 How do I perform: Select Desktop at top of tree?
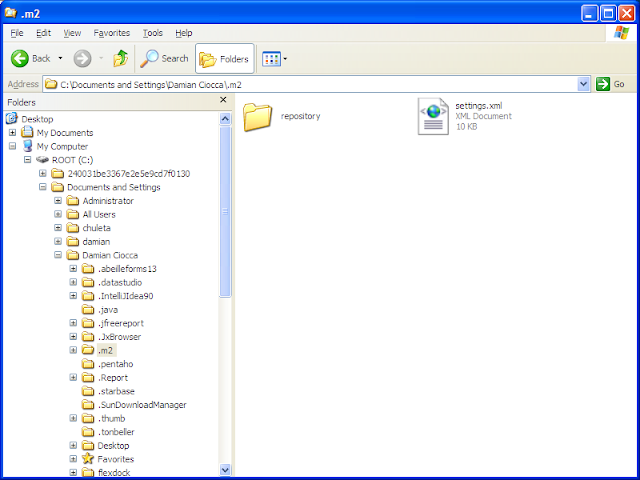(x=37, y=119)
